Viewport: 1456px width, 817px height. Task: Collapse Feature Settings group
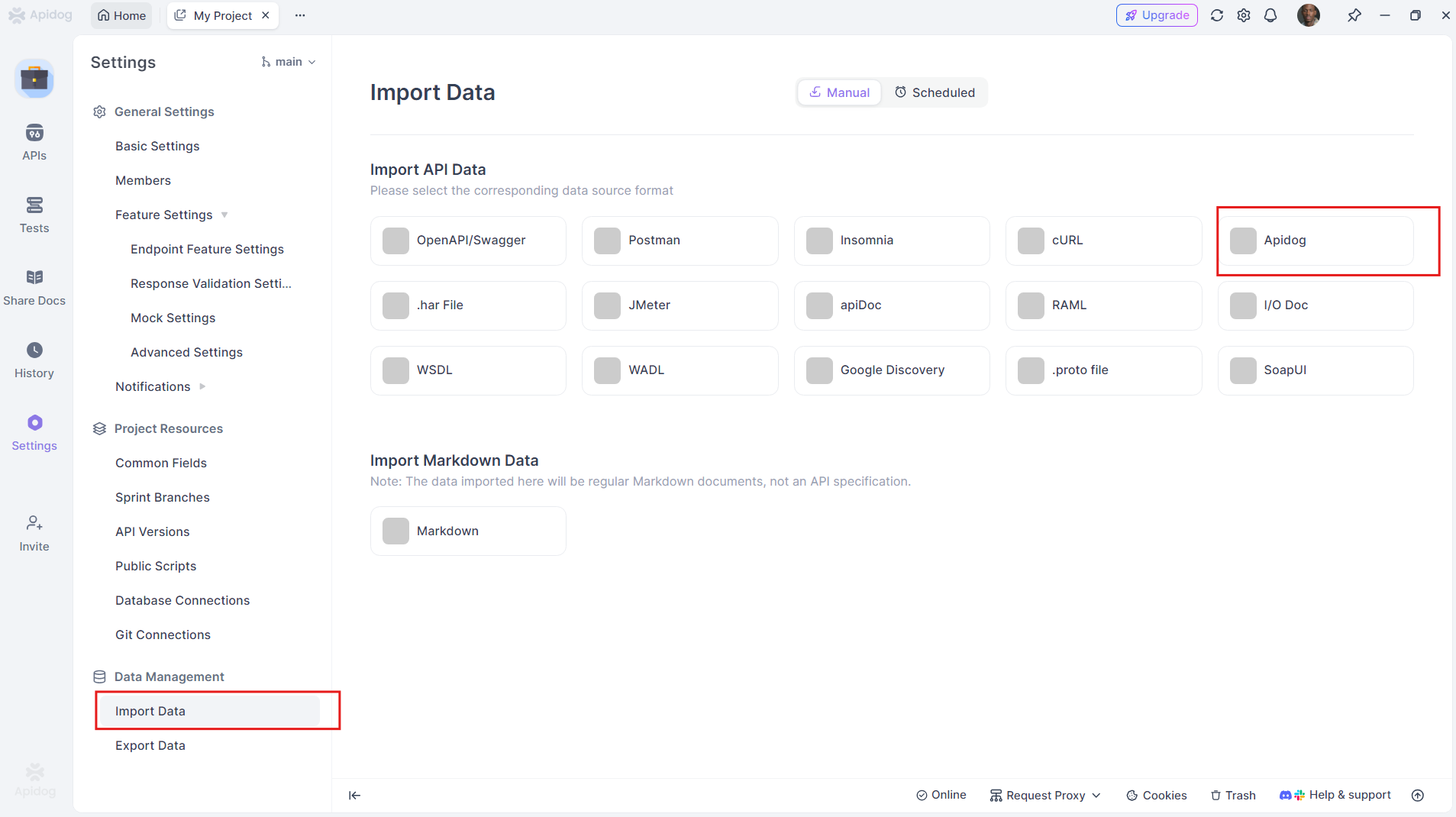point(224,215)
